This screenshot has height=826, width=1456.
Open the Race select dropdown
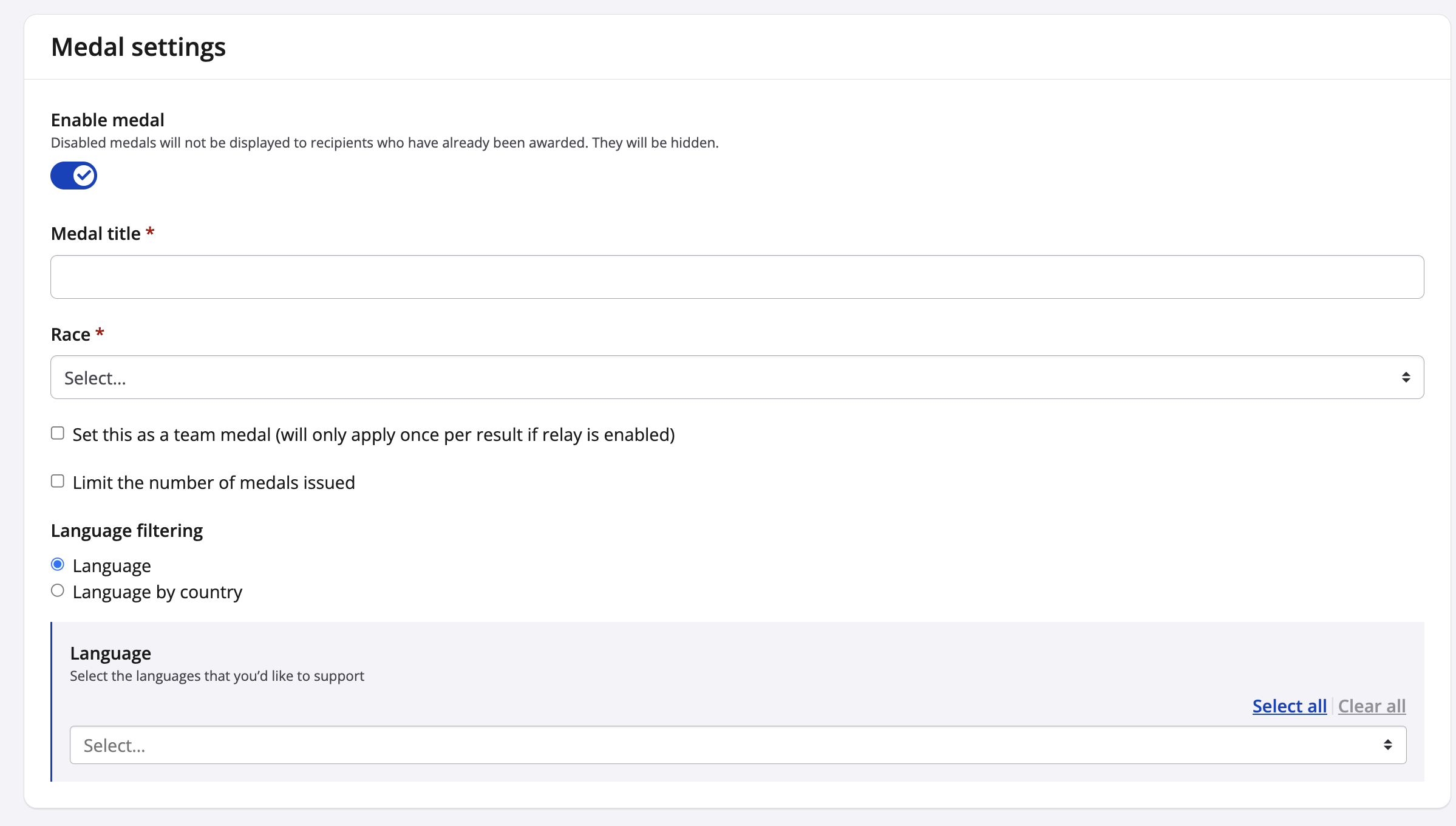737,377
